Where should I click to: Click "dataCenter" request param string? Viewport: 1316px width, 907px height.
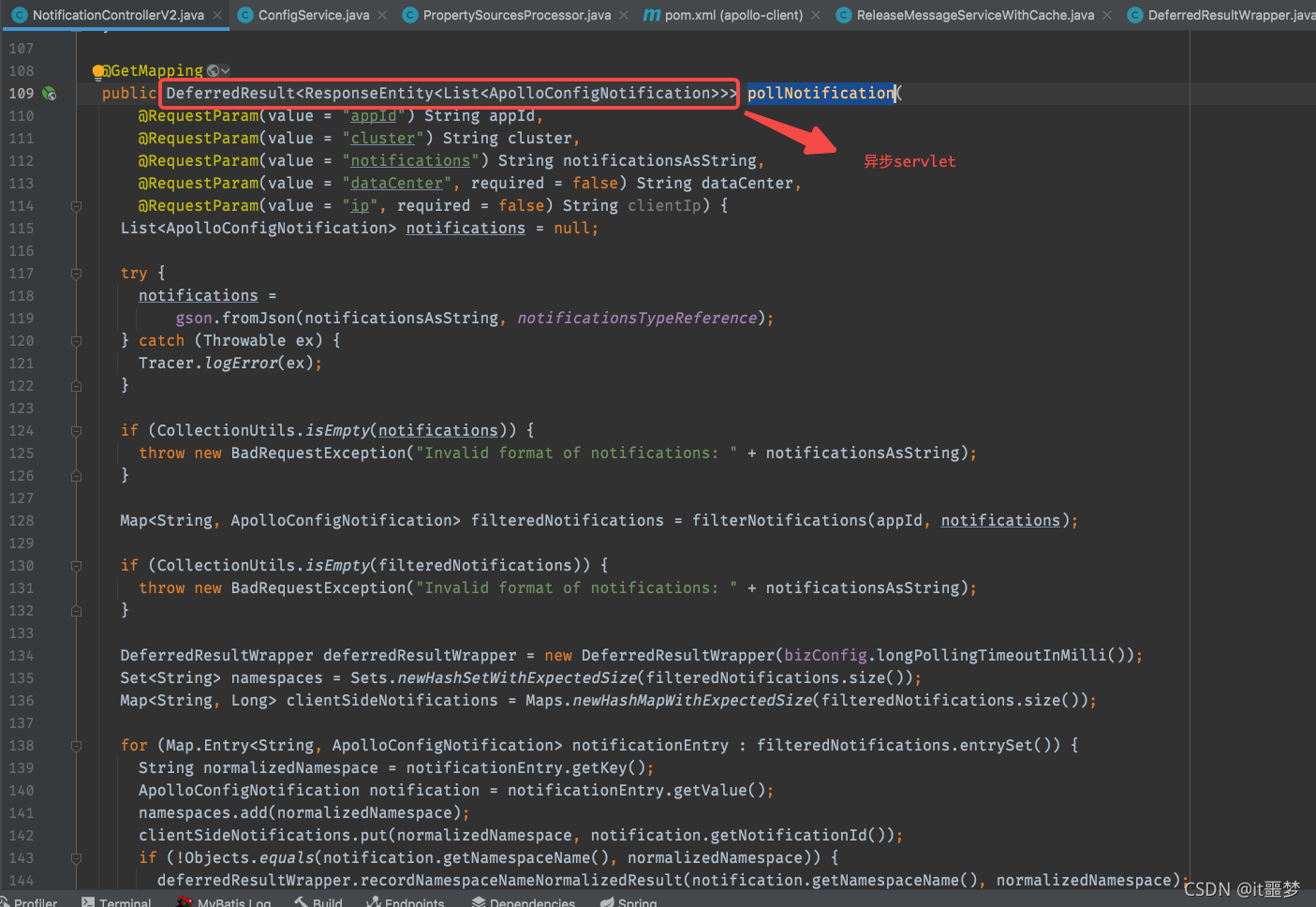(x=396, y=183)
